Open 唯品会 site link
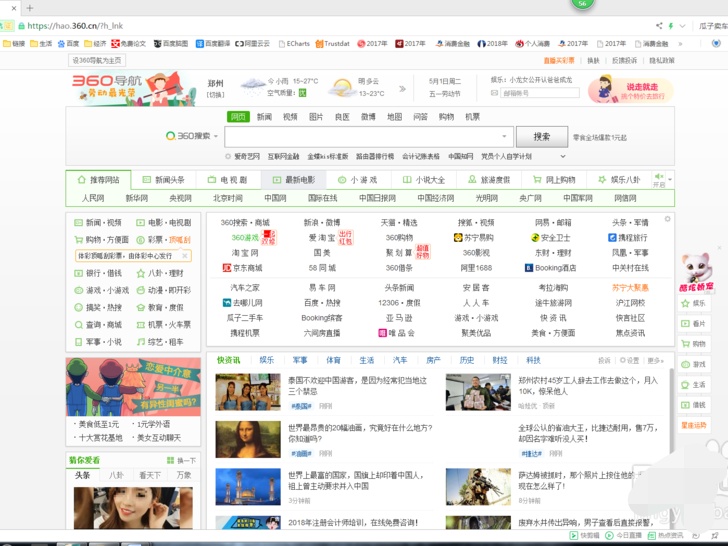The image size is (728, 546). click(396, 333)
